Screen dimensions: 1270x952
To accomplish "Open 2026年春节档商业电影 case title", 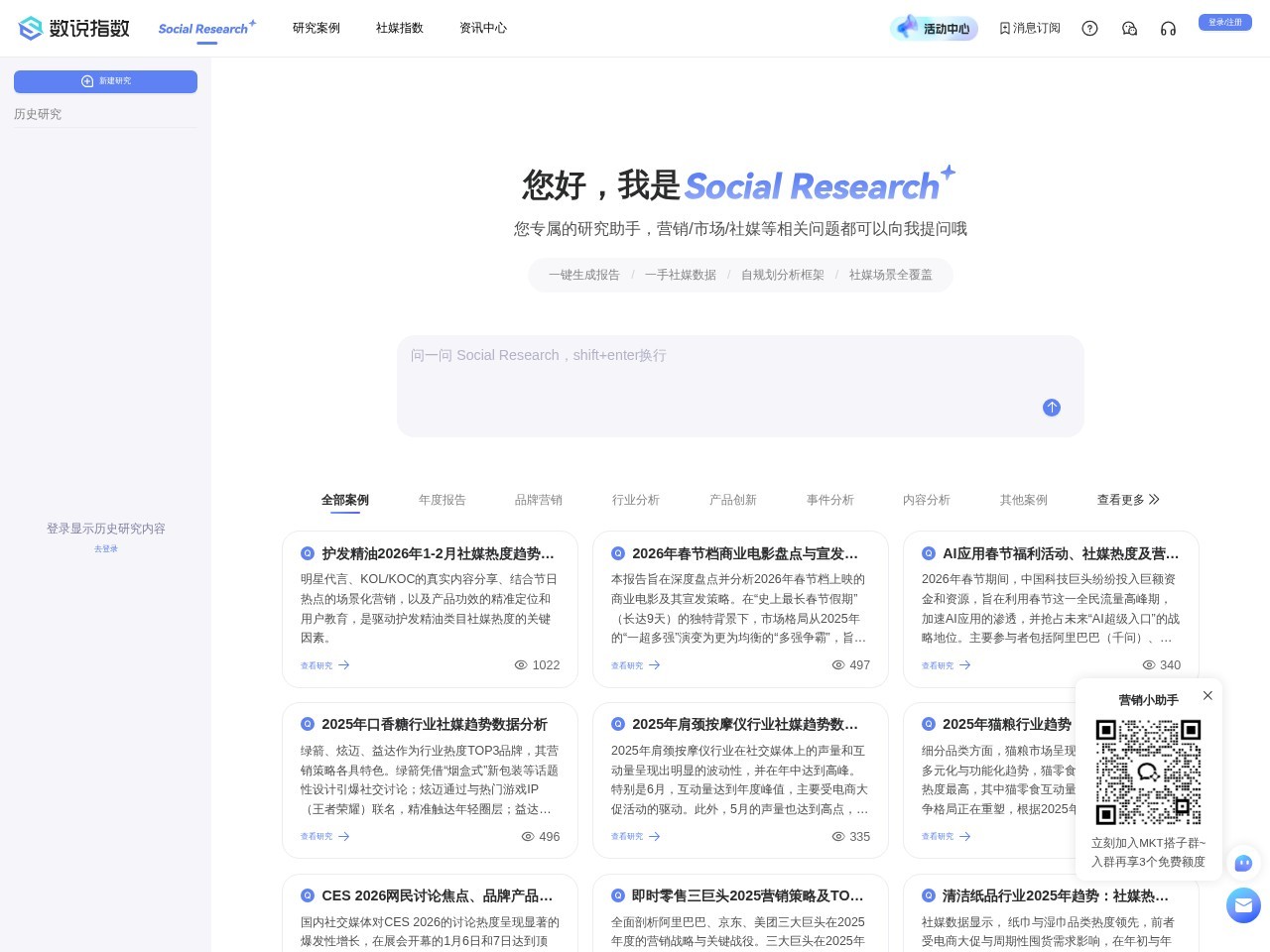I will tap(745, 553).
